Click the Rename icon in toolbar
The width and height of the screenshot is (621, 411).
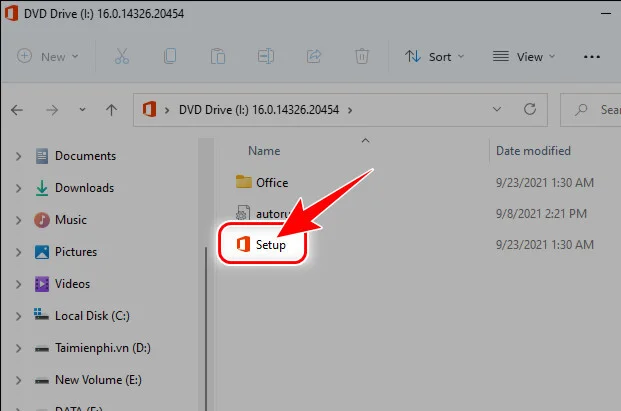pyautogui.click(x=266, y=56)
